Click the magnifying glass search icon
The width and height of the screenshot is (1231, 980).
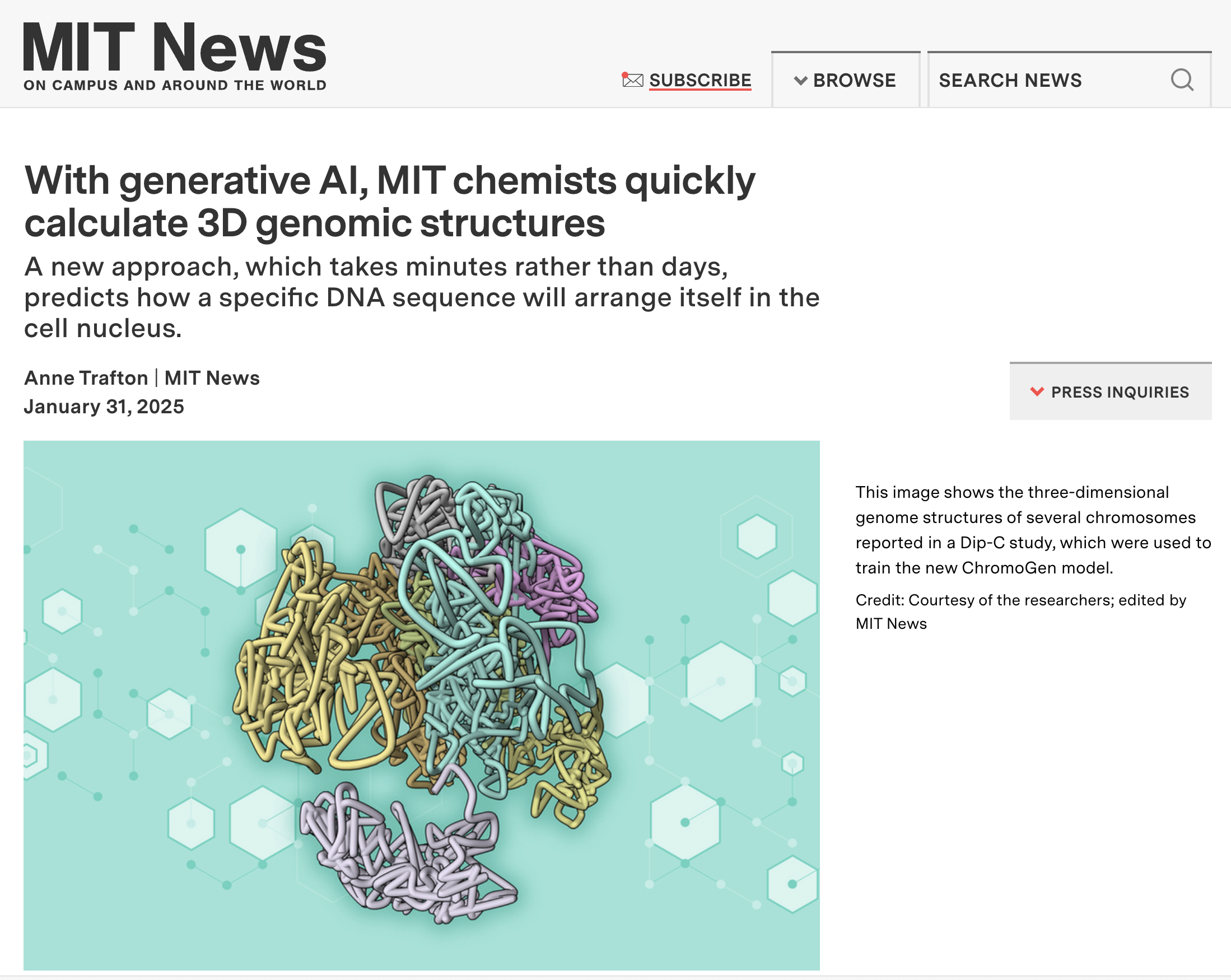click(x=1182, y=81)
